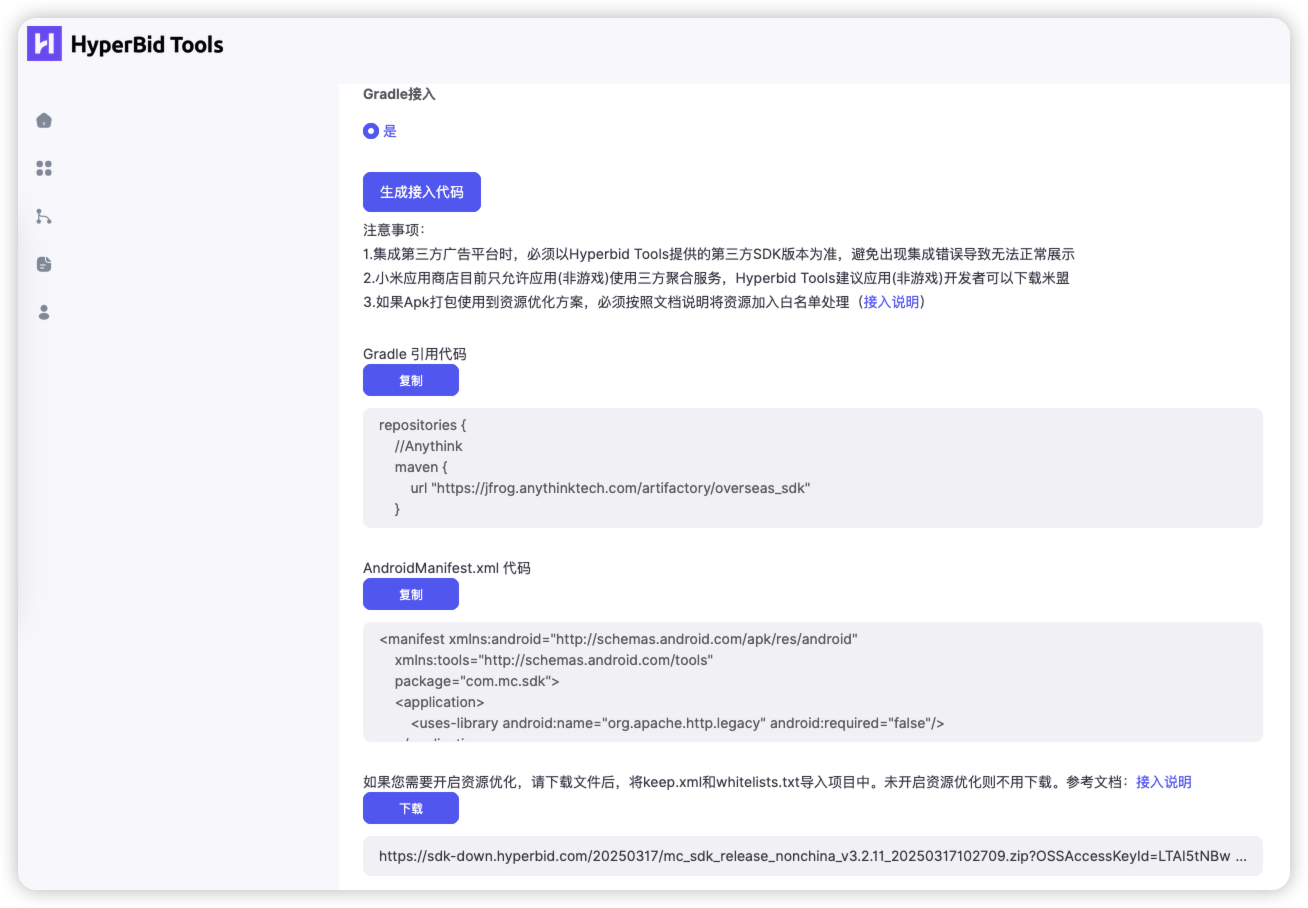Image resolution: width=1308 pixels, height=908 pixels.
Task: Click the '<application>' code line
Action: point(440,703)
